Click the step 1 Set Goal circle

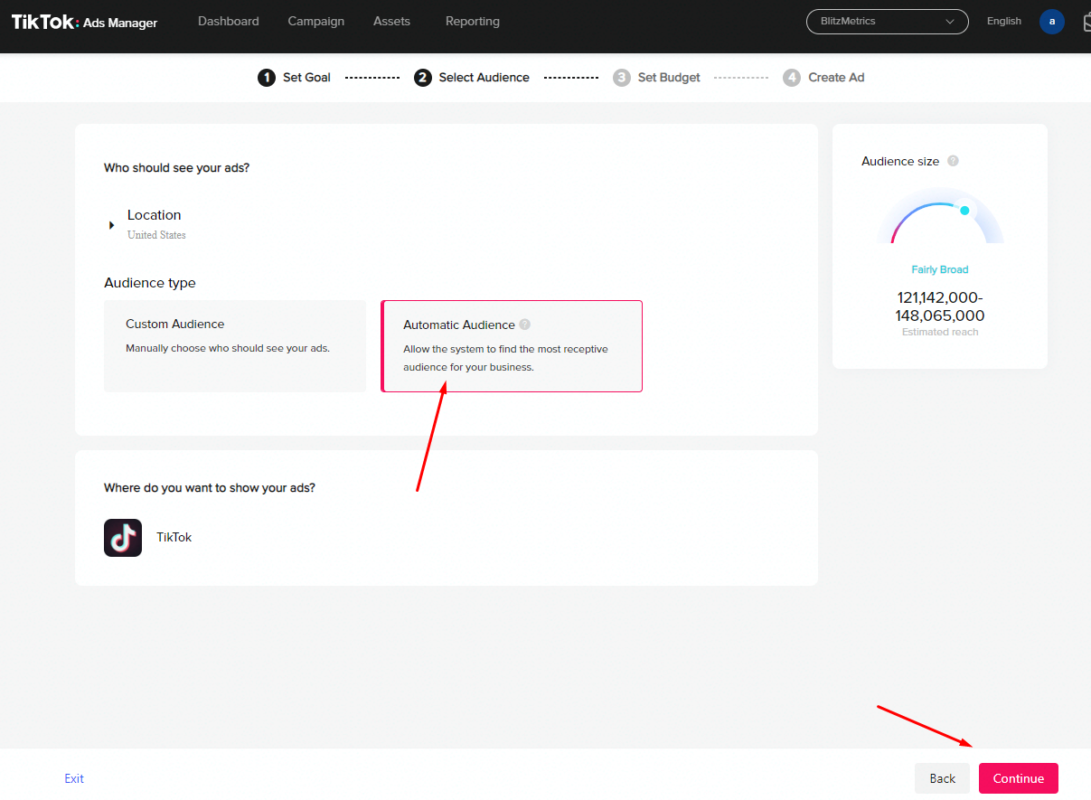pos(266,77)
